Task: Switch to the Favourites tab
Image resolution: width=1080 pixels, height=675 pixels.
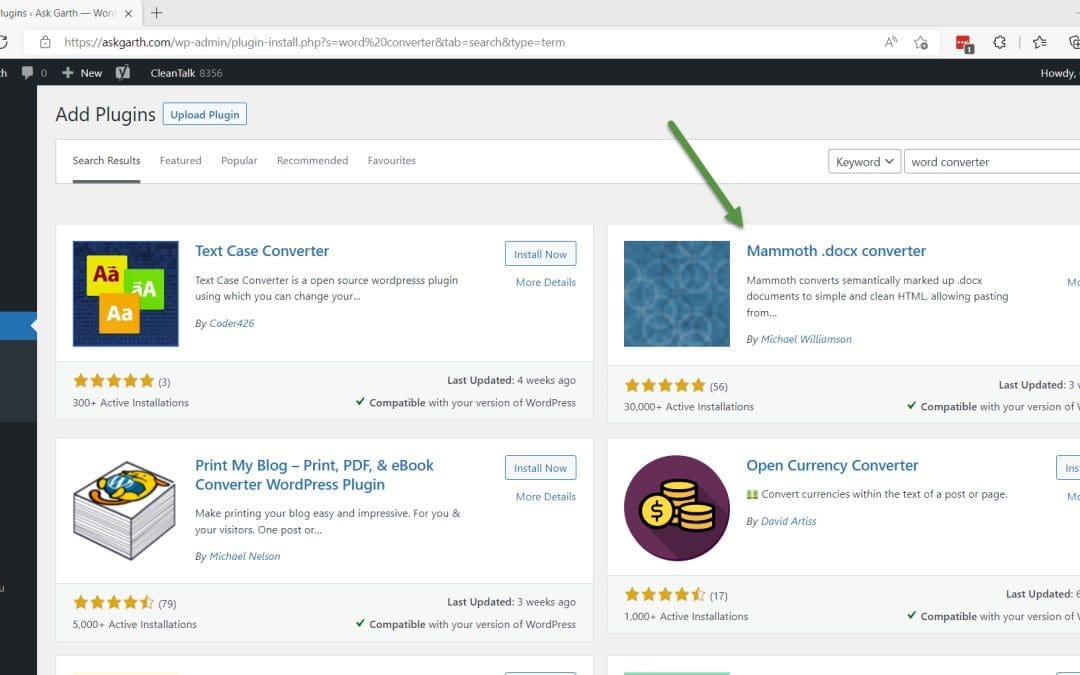Action: 391,160
